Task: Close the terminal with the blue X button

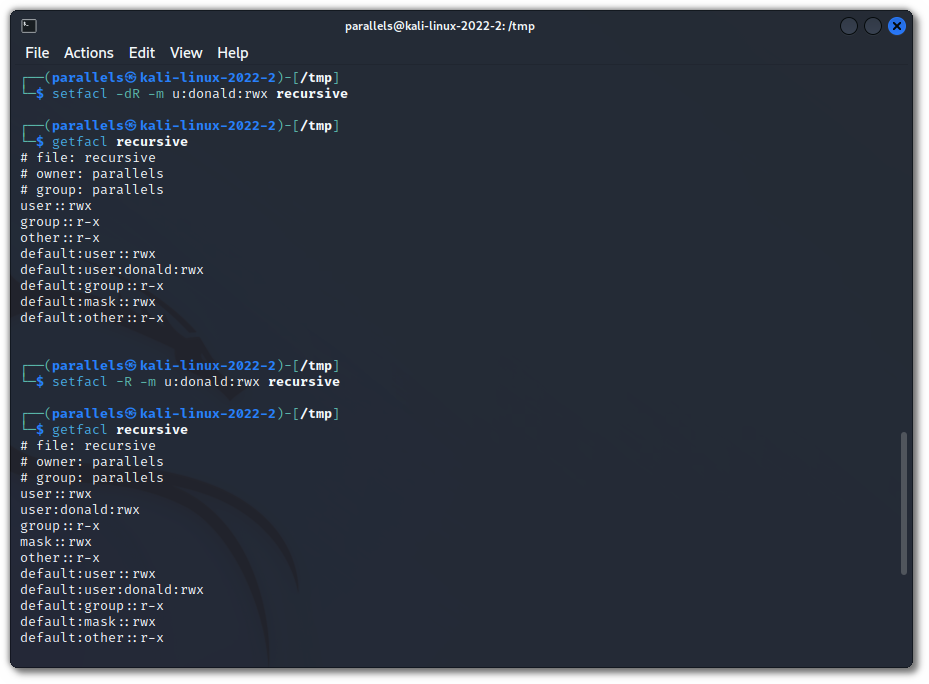Action: [897, 26]
